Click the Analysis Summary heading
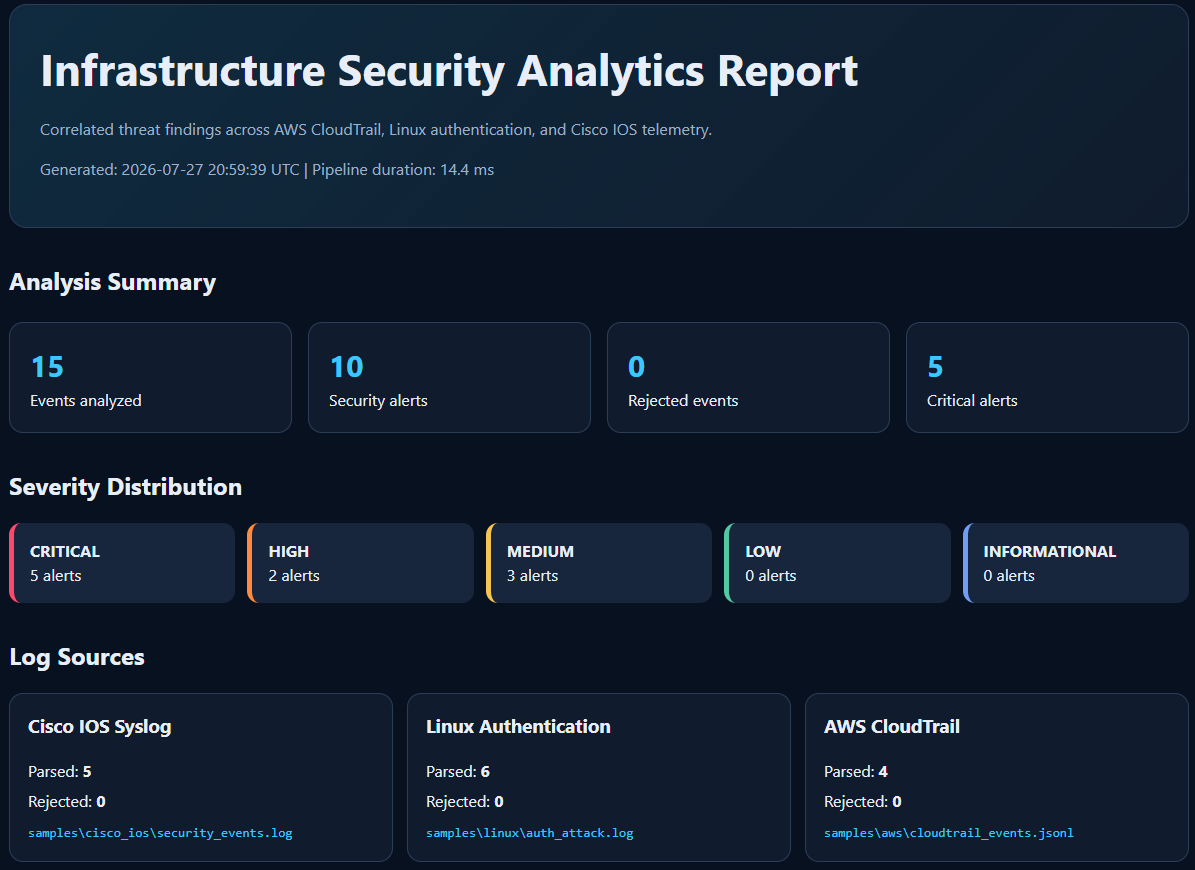This screenshot has height=870, width=1195. coord(113,282)
